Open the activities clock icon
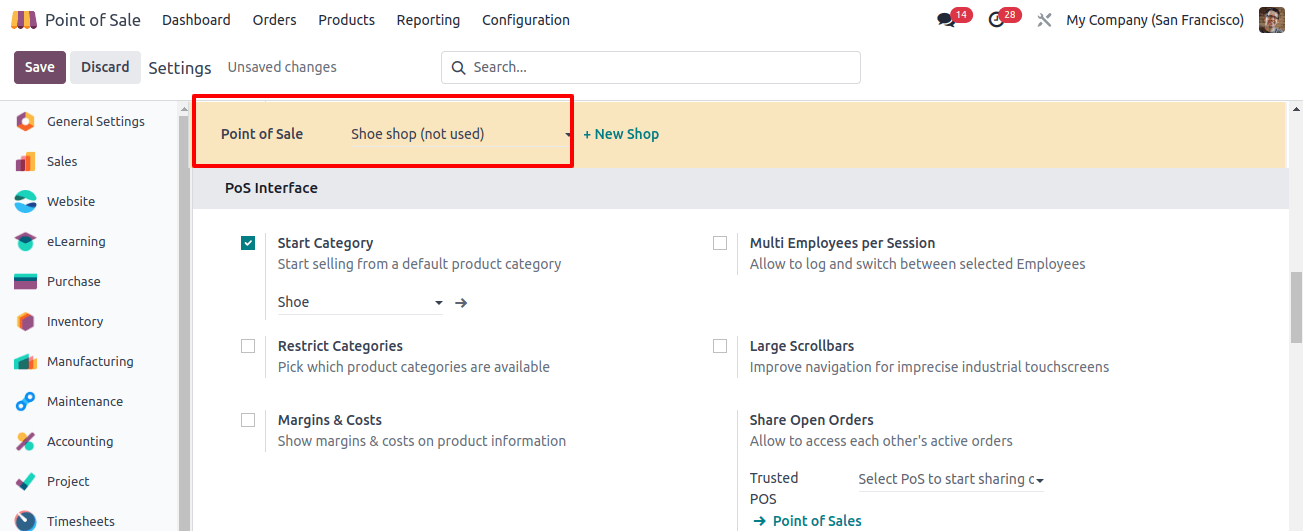 (996, 20)
